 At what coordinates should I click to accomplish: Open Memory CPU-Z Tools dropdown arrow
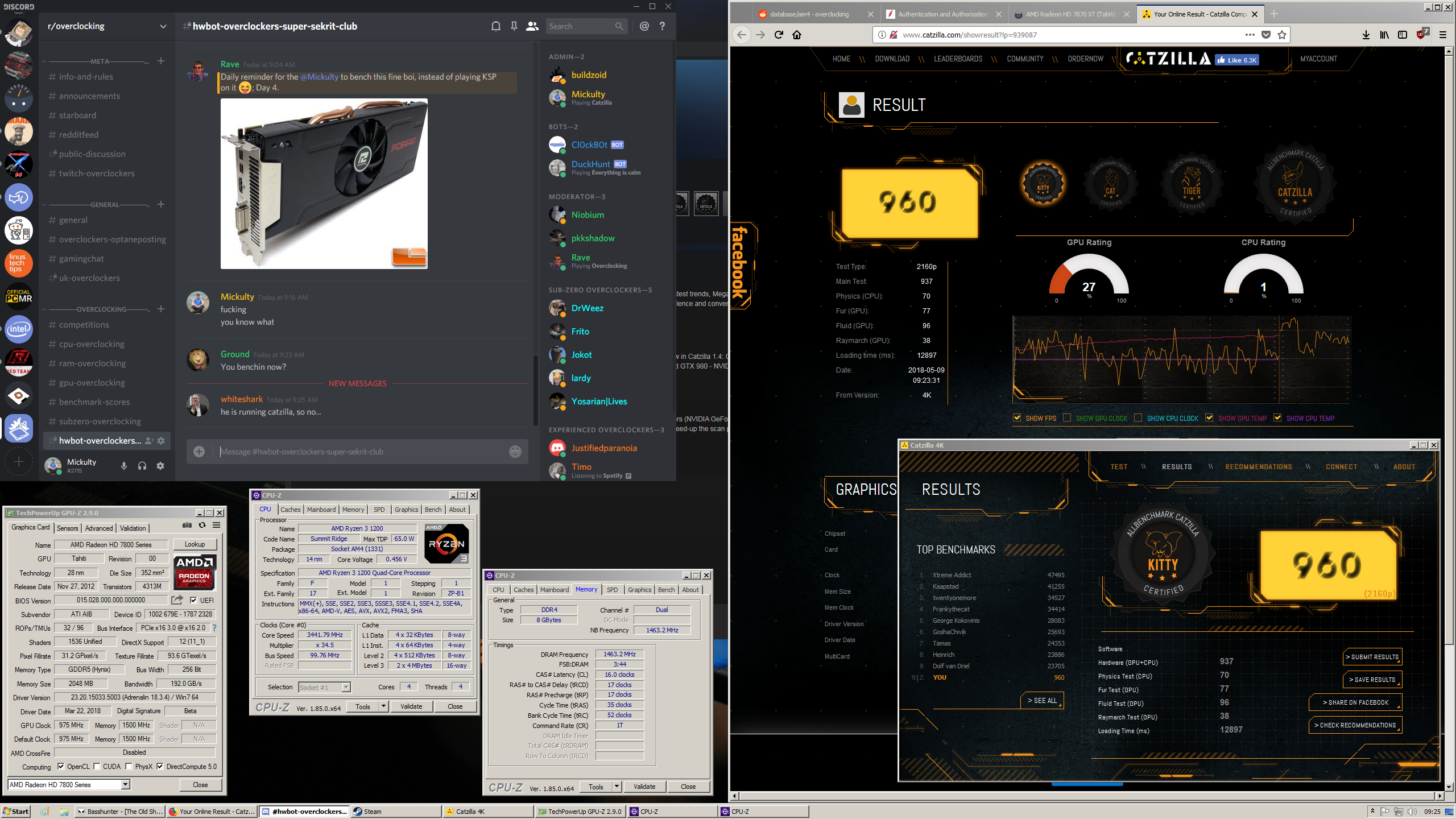coord(617,787)
